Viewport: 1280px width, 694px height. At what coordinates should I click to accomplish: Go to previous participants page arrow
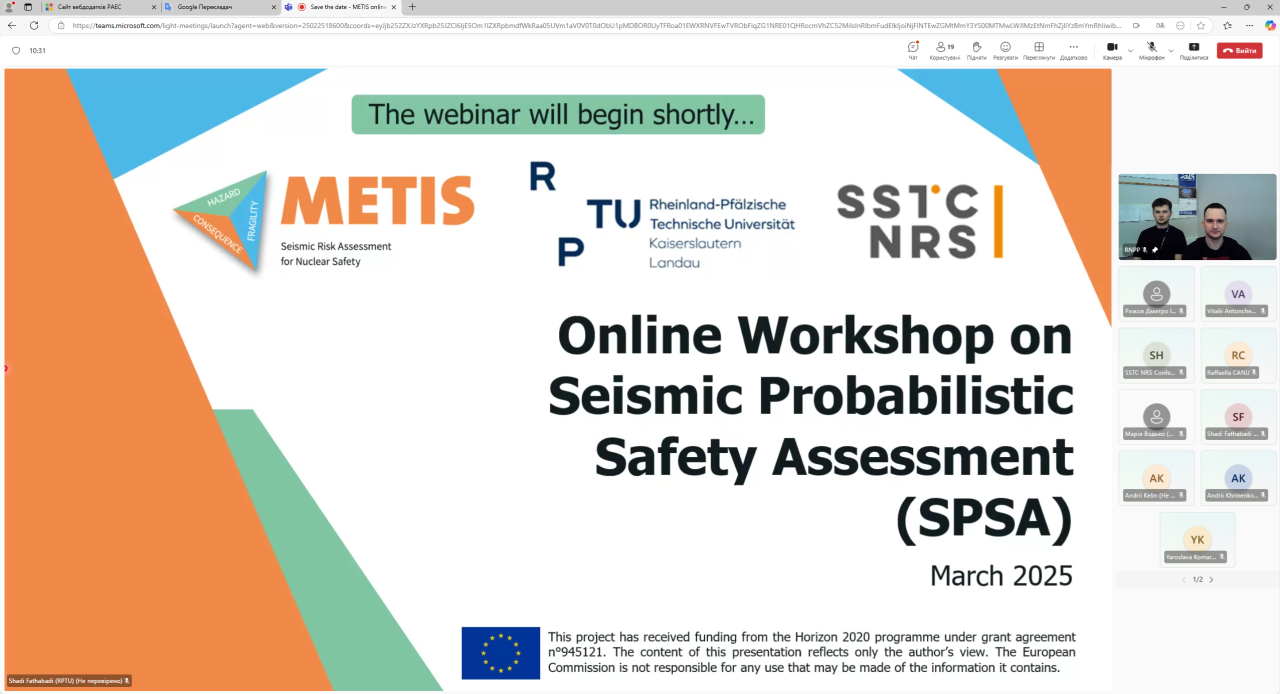click(x=1184, y=580)
